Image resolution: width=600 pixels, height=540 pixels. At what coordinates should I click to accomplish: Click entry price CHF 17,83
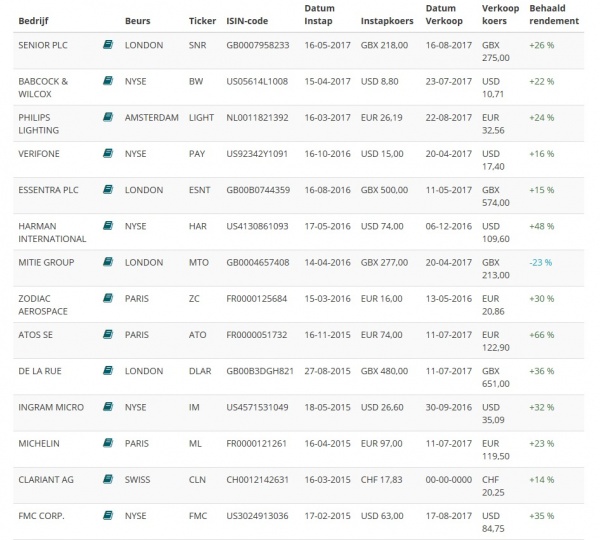coord(382,480)
